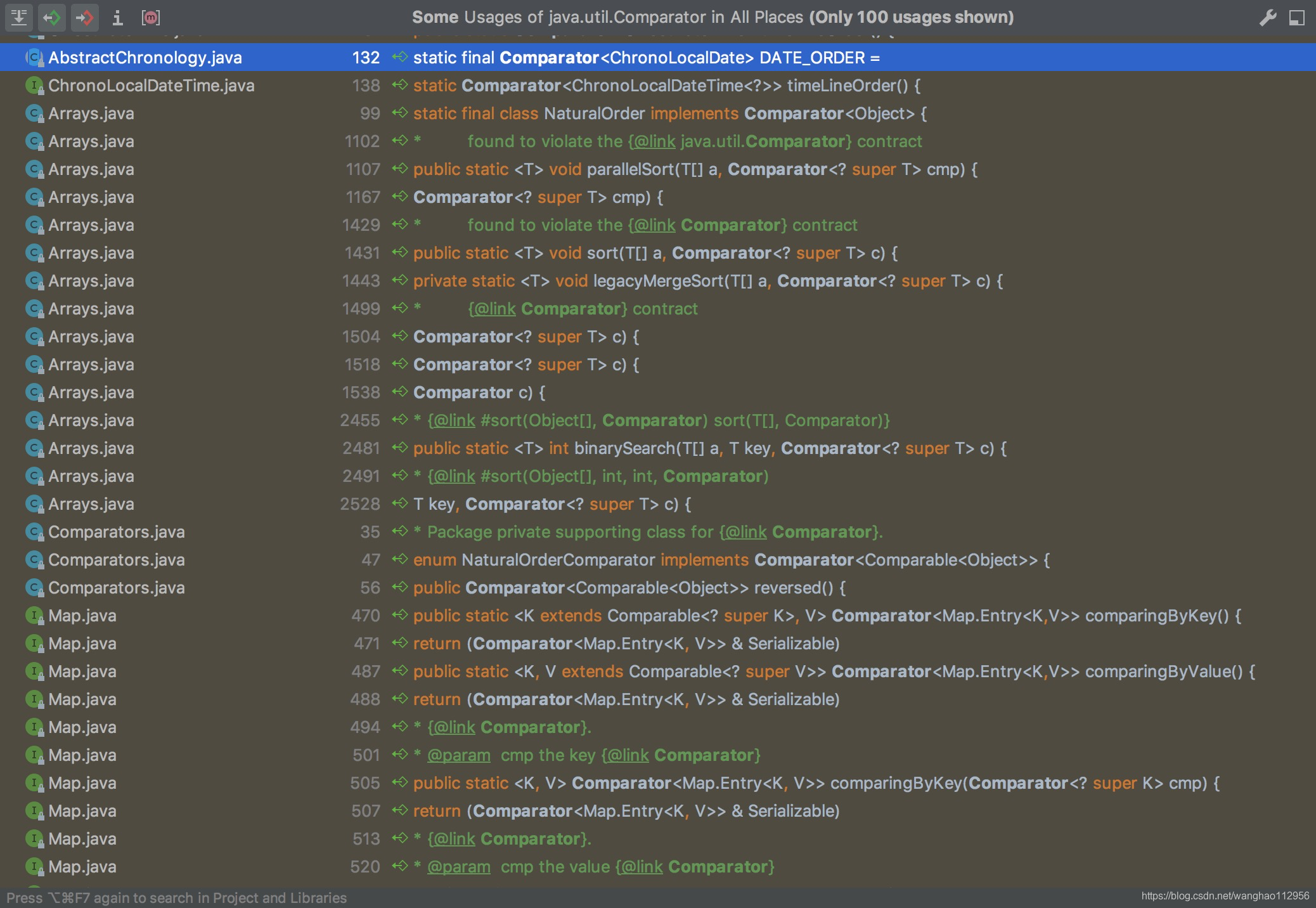Select the AbstractChronology.java line 132 usage
Image resolution: width=1316 pixels, height=908 pixels.
647,58
